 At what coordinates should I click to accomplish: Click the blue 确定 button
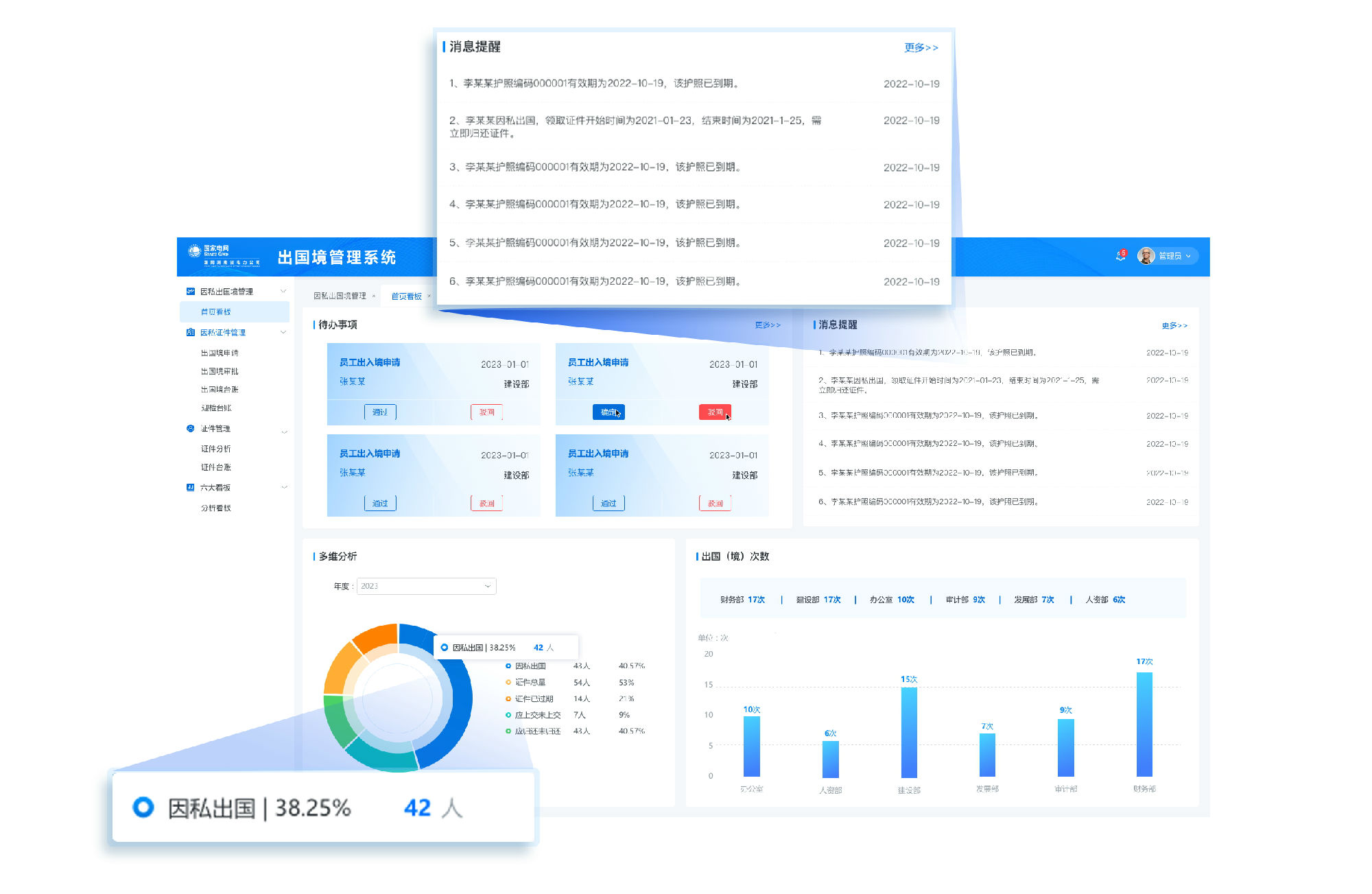(x=608, y=412)
